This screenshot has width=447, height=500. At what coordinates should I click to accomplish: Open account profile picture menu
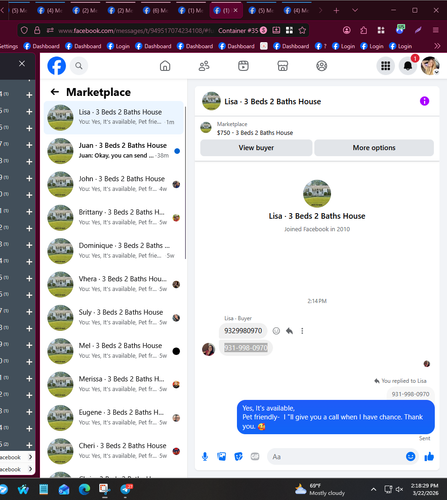430,66
